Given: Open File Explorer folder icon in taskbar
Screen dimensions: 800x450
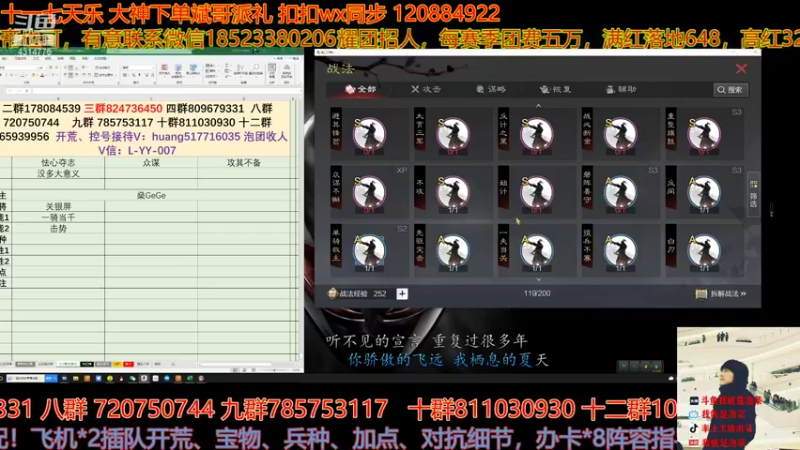Looking at the screenshot, I should (76, 379).
